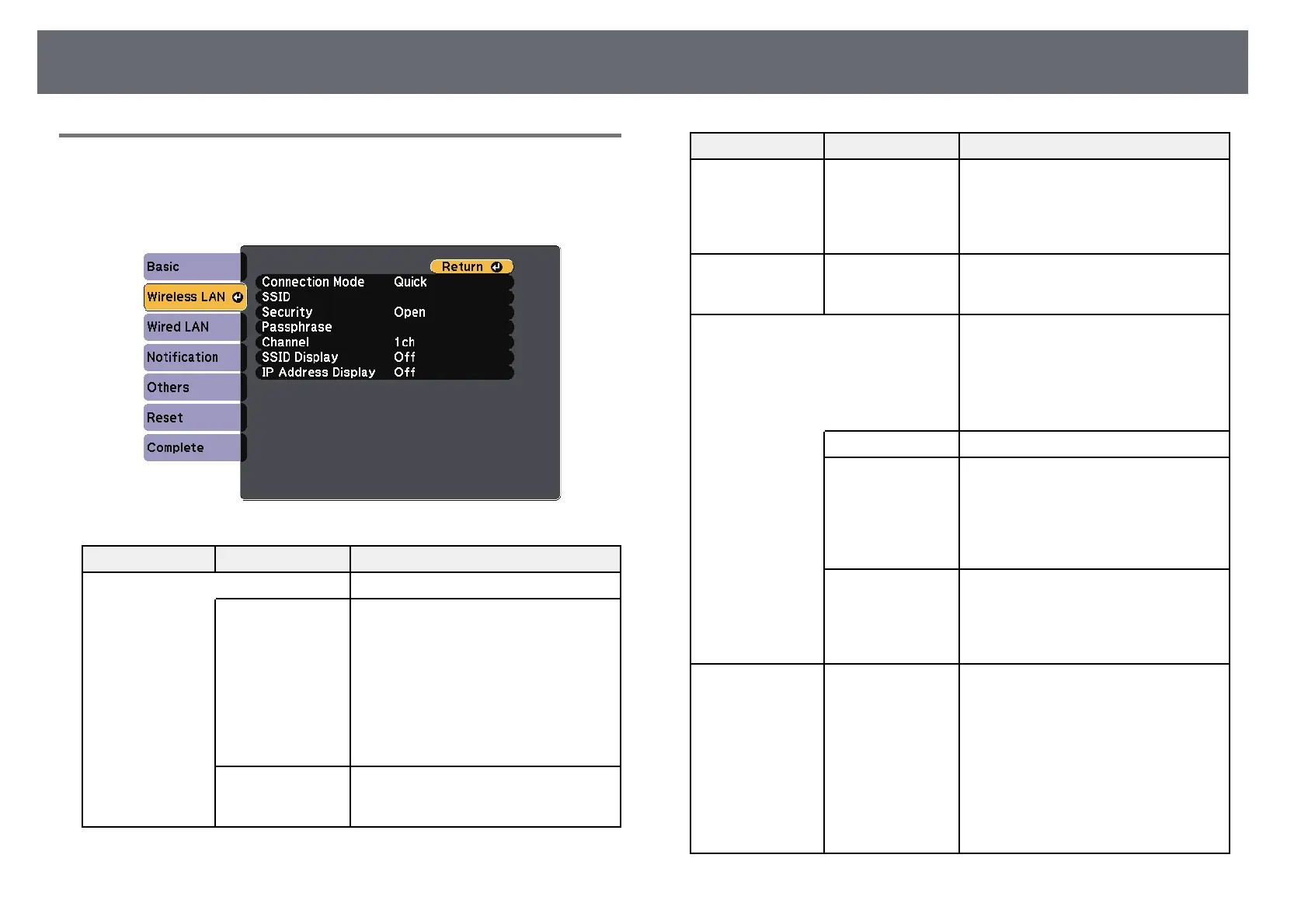Select the Others menu tab

pos(194,387)
